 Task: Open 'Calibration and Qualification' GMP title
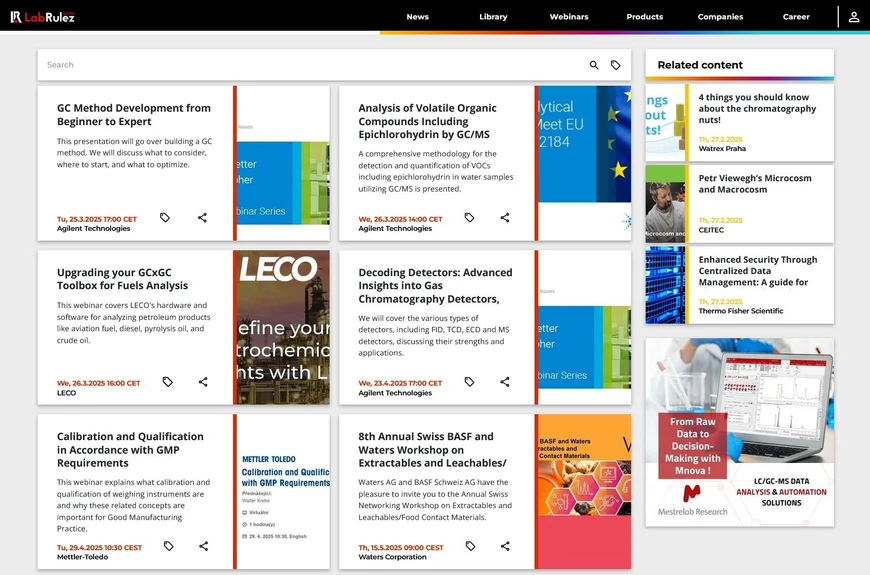point(130,450)
